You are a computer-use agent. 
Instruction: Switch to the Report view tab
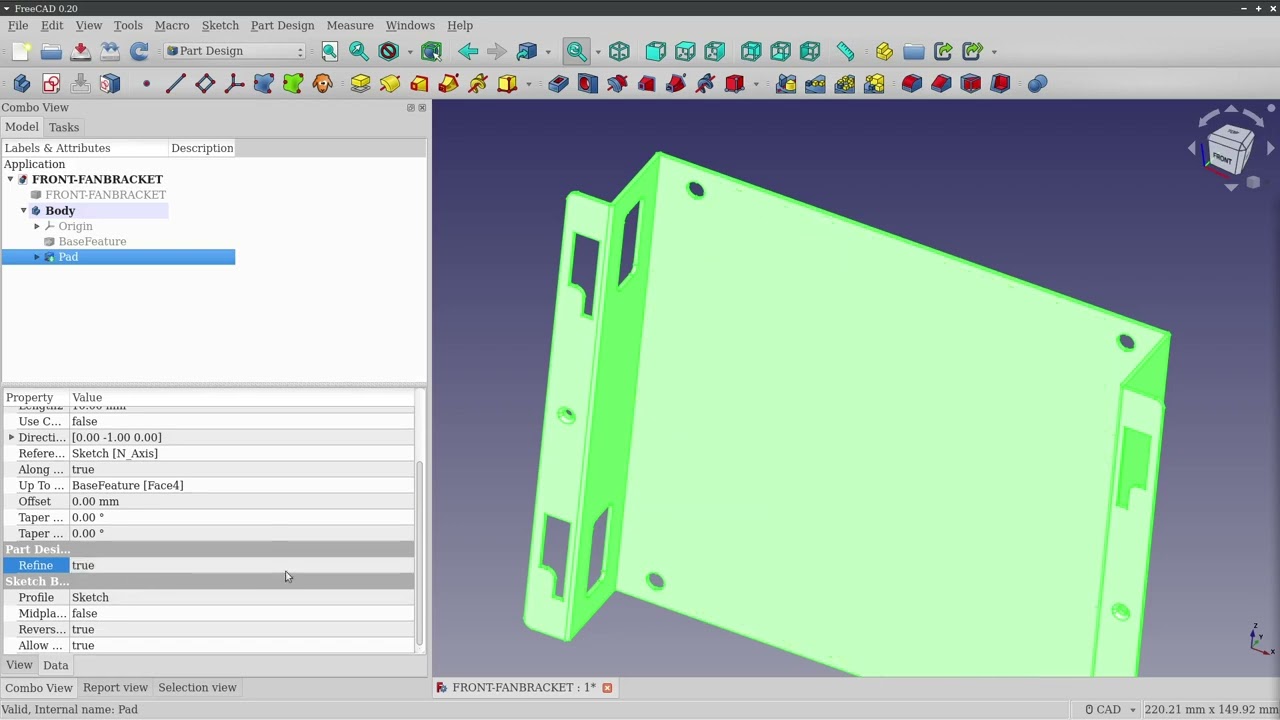115,687
